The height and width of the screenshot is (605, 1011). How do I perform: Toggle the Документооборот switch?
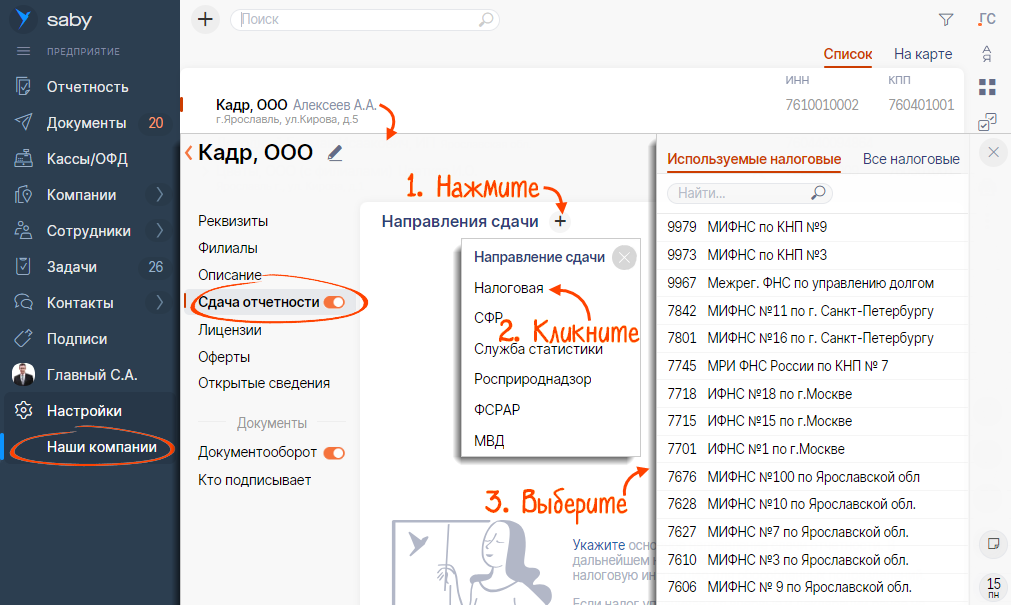click(x=335, y=453)
